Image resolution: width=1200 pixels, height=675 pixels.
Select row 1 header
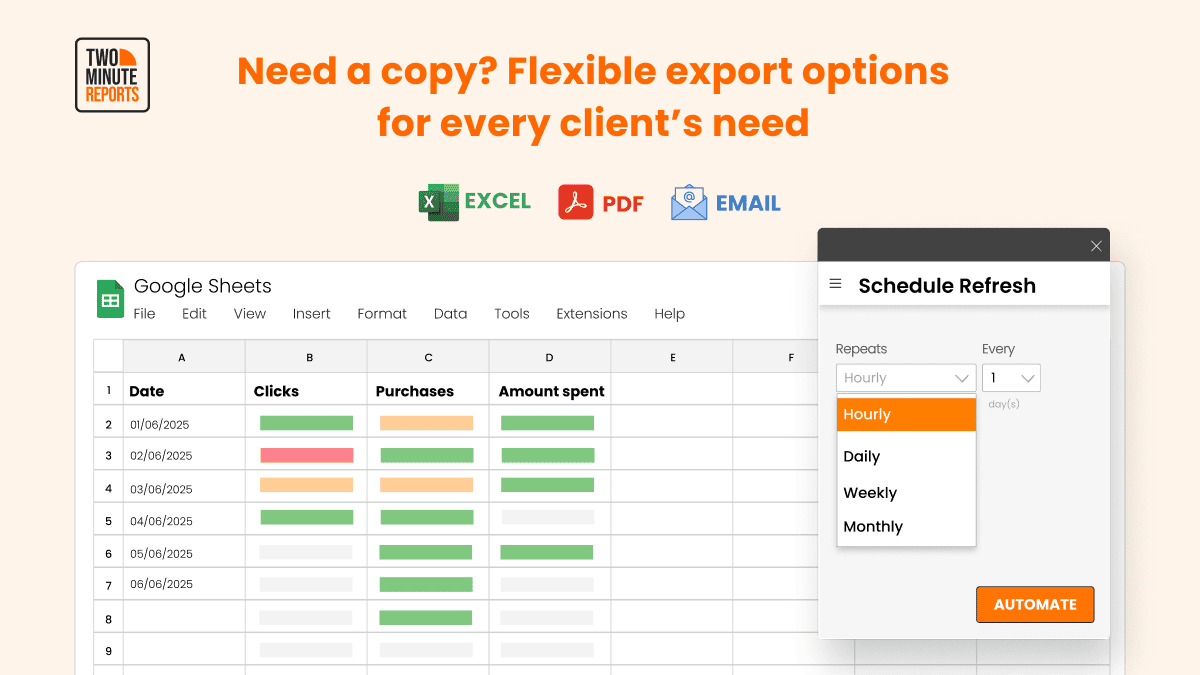108,390
